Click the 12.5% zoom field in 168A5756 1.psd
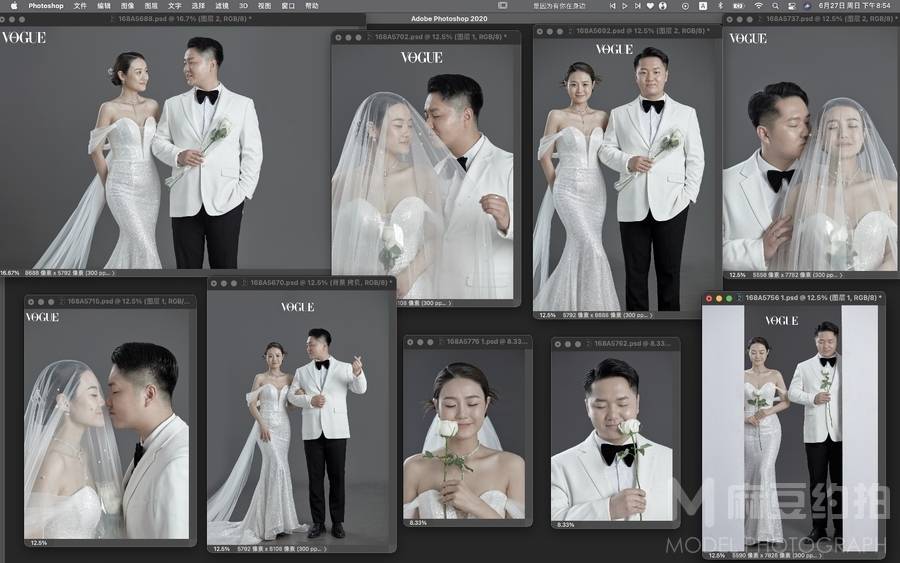 pos(717,556)
